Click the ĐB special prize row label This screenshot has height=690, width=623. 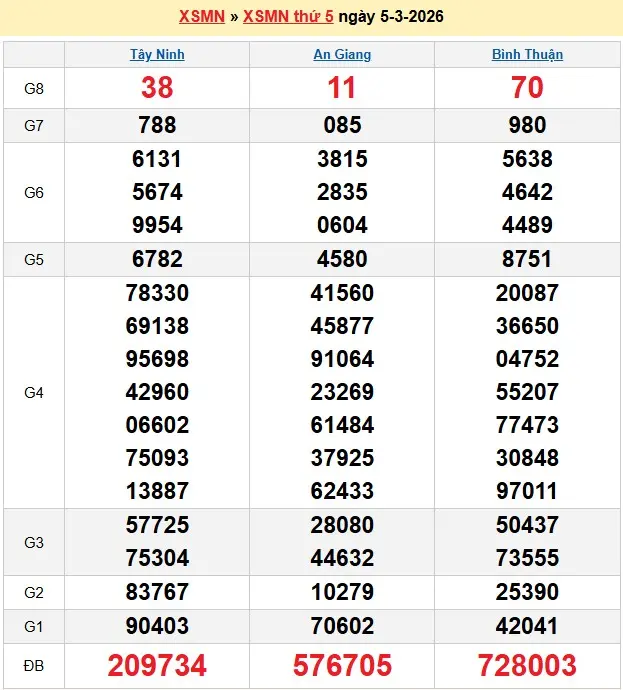pos(34,666)
